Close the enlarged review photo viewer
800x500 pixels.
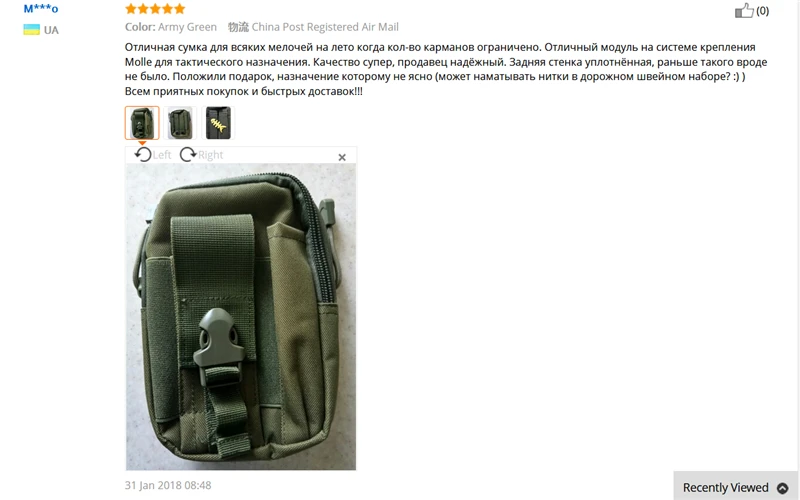[342, 157]
